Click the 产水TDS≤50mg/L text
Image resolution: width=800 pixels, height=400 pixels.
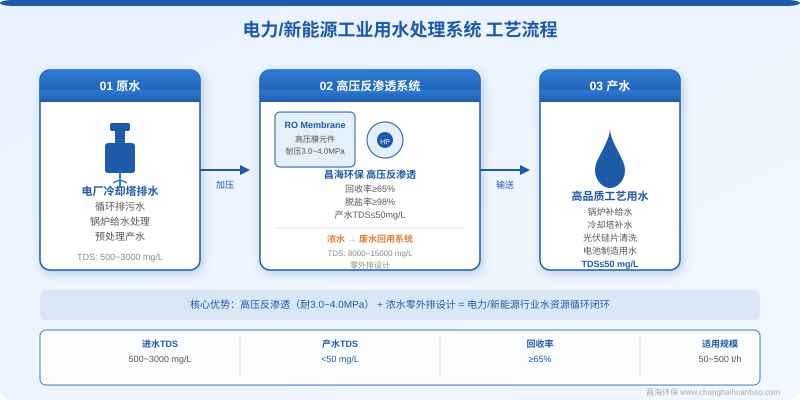(x=370, y=215)
